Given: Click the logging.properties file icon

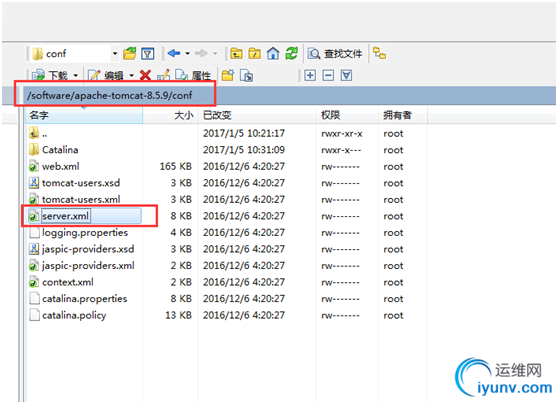Looking at the screenshot, I should tap(34, 233).
